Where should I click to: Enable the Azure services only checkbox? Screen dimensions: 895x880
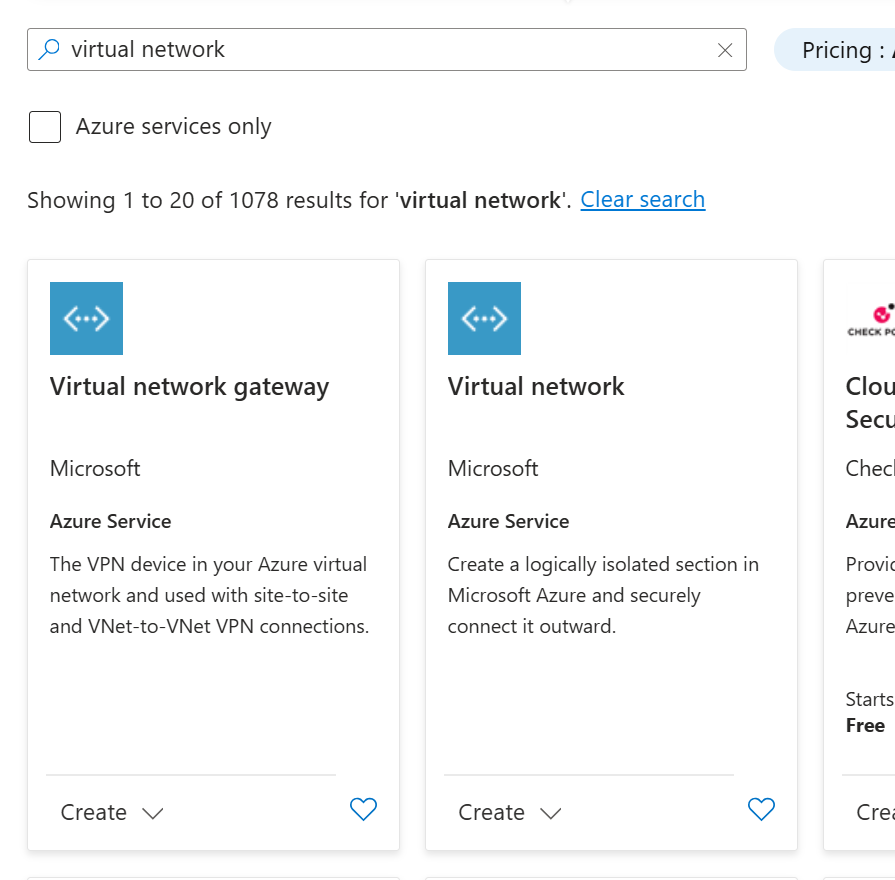pyautogui.click(x=45, y=127)
